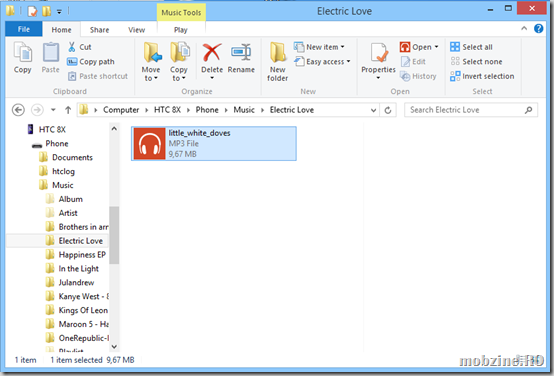Viewport: 554px width, 376px height.
Task: Open the Maroon 5 folder
Action: click(x=83, y=324)
